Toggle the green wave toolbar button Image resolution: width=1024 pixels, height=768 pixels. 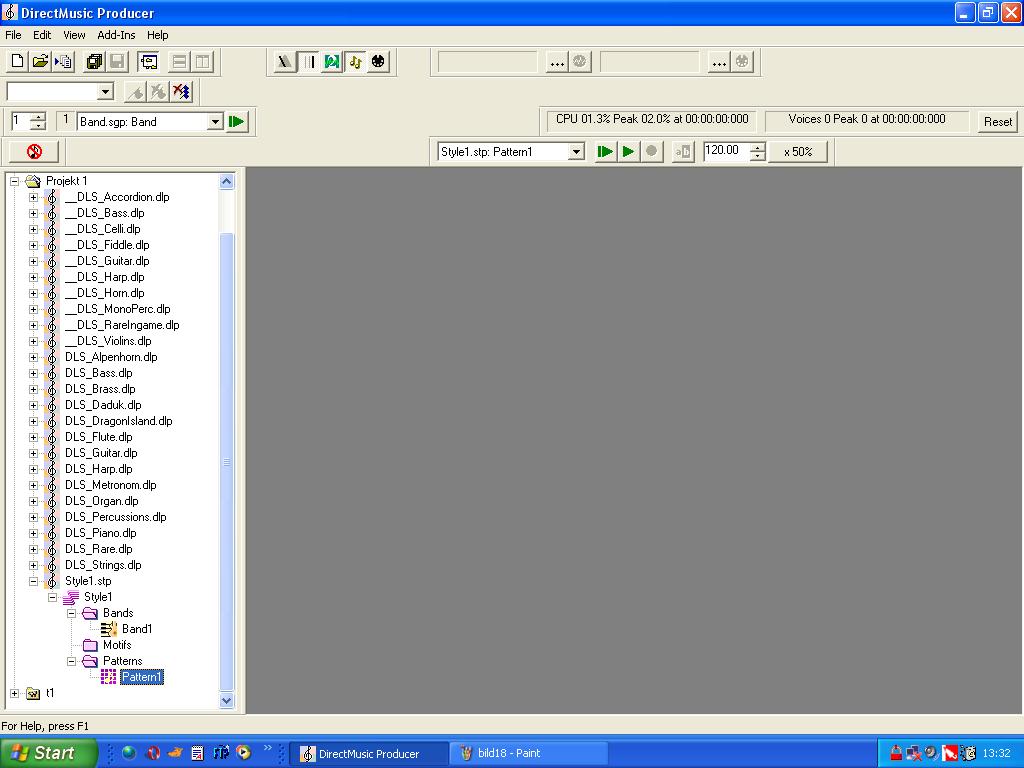[x=332, y=62]
